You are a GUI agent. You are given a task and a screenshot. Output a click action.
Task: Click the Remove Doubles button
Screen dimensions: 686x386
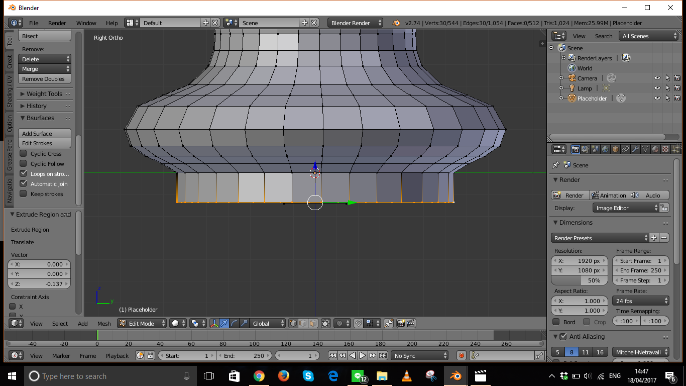(x=45, y=79)
